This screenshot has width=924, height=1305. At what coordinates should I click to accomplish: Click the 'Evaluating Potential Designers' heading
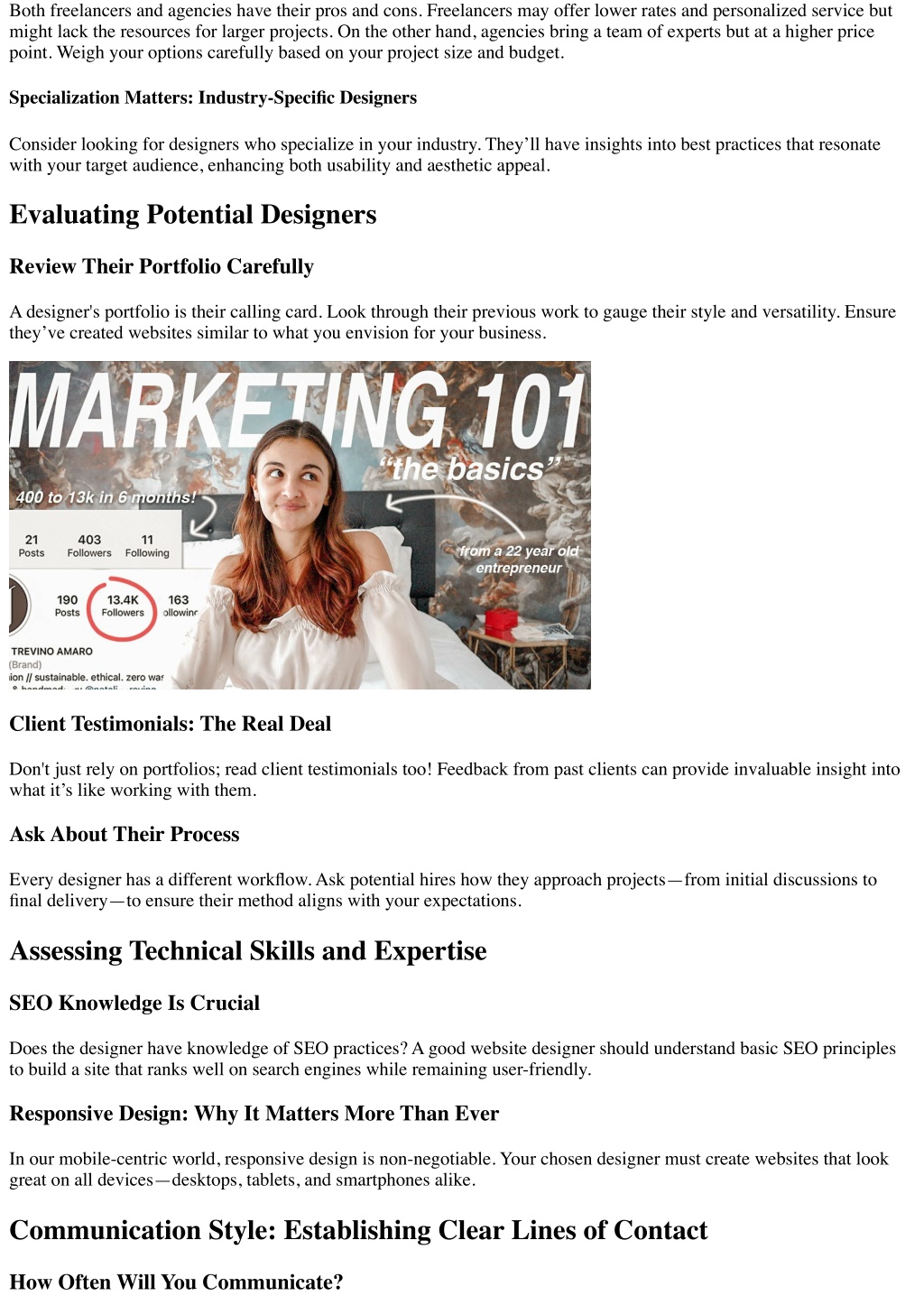(193, 215)
